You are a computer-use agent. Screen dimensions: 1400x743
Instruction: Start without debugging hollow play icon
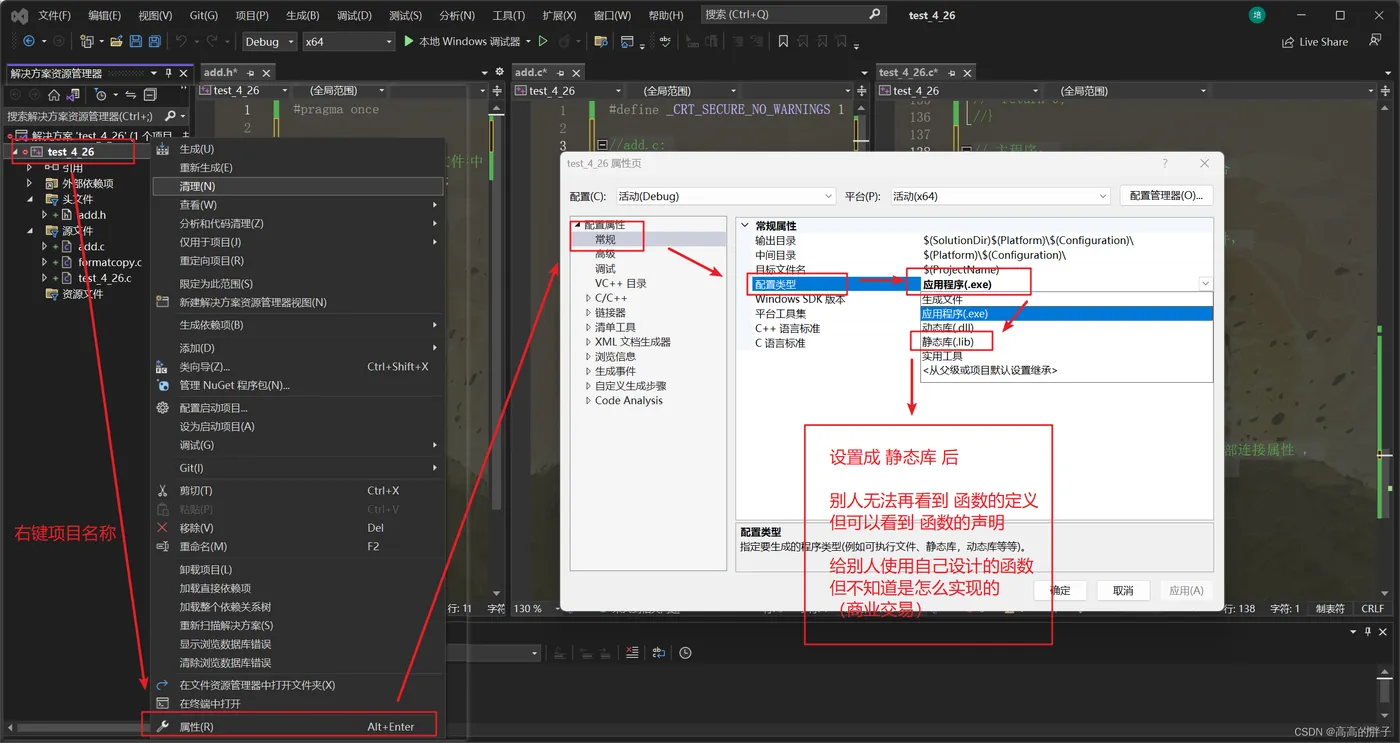pos(543,42)
